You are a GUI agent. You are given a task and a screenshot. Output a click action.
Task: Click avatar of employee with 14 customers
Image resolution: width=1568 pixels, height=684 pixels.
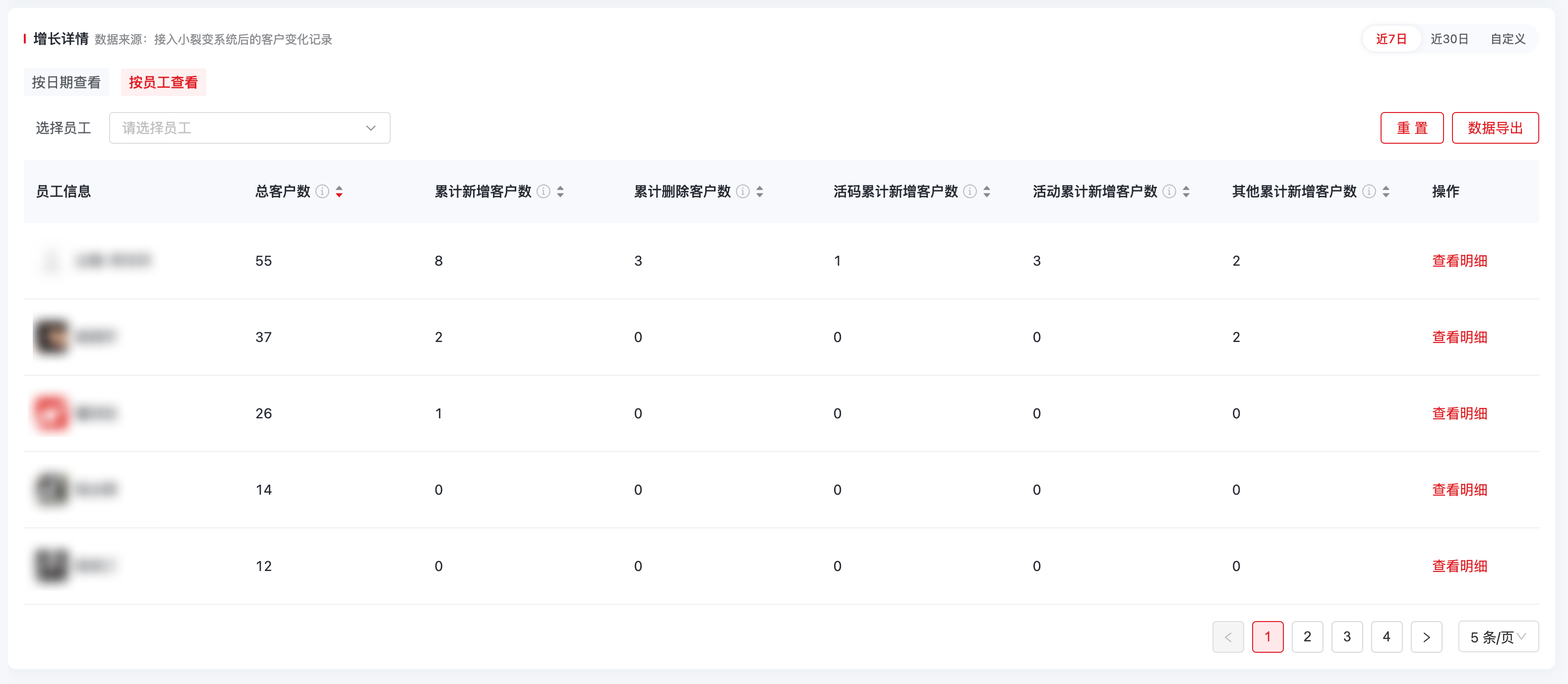point(51,489)
